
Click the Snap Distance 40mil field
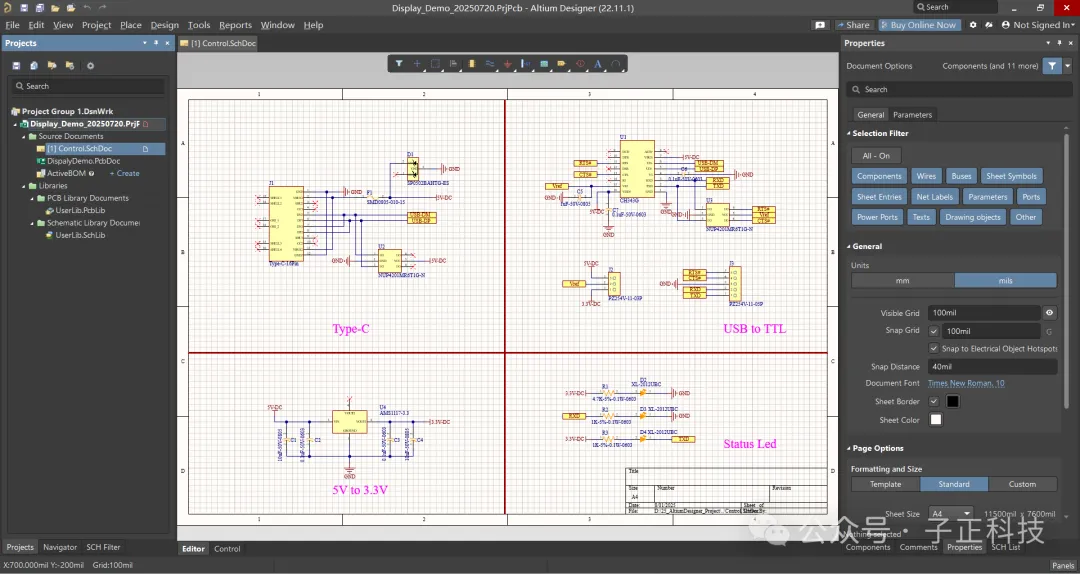point(992,367)
